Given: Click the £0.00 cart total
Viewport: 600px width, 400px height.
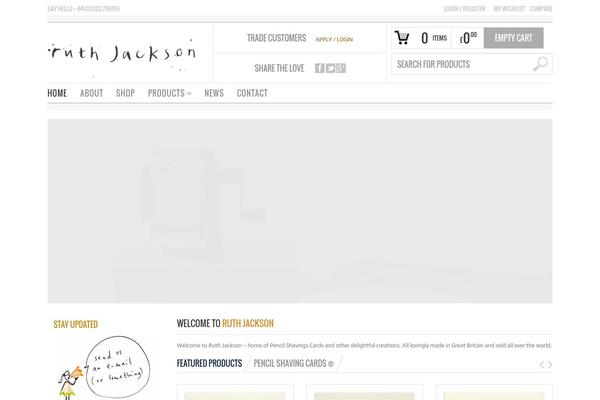Looking at the screenshot, I should click(x=468, y=38).
